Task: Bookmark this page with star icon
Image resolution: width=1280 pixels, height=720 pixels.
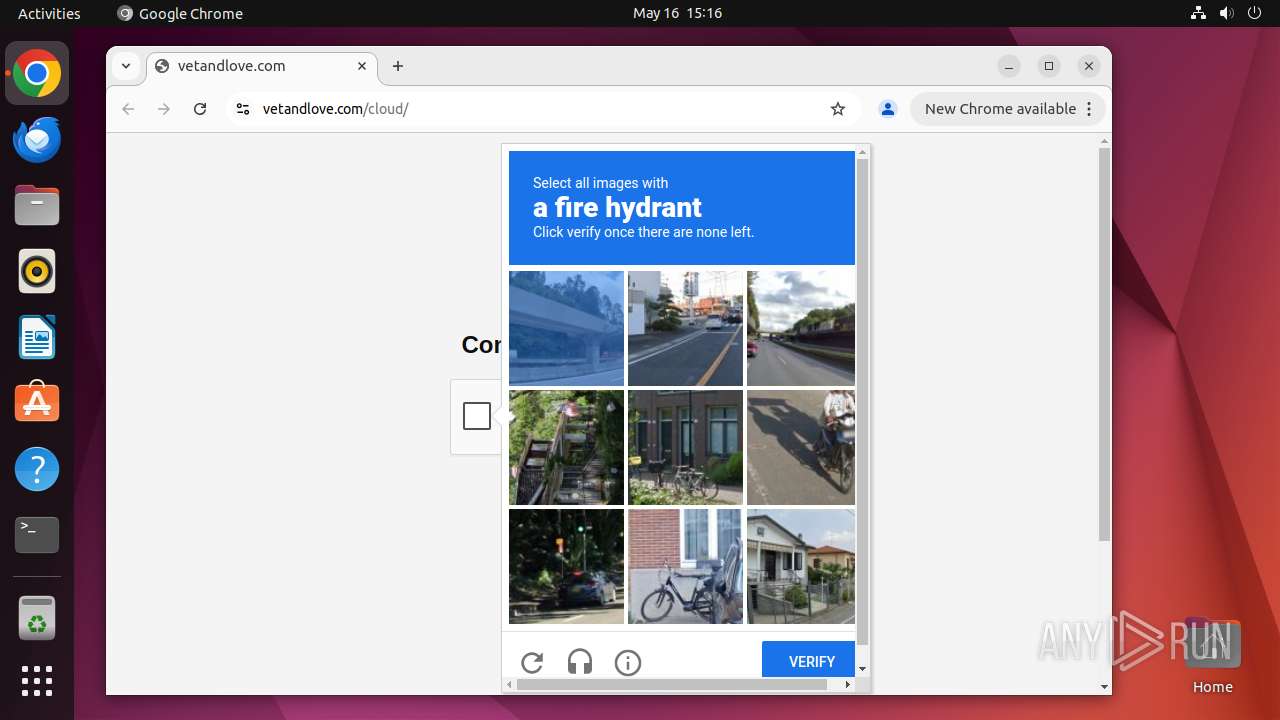Action: (838, 109)
